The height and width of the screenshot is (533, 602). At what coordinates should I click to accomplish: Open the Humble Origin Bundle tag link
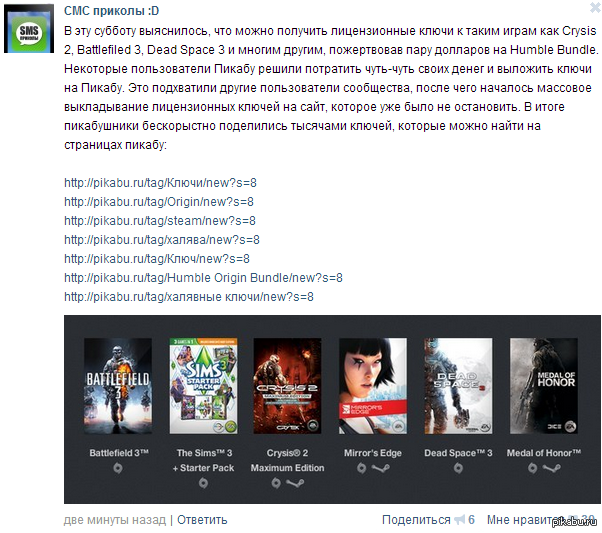tap(203, 278)
